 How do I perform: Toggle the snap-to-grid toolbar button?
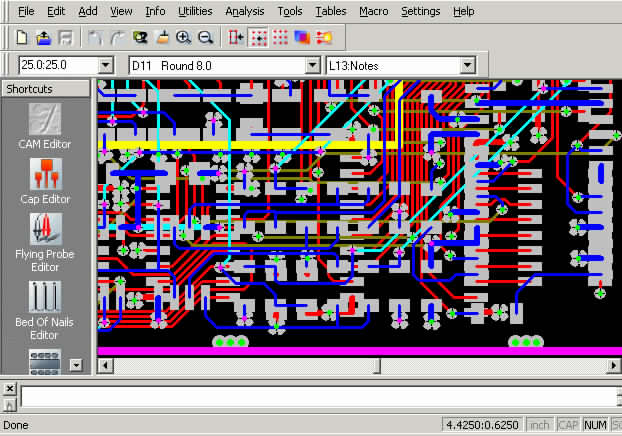259,37
